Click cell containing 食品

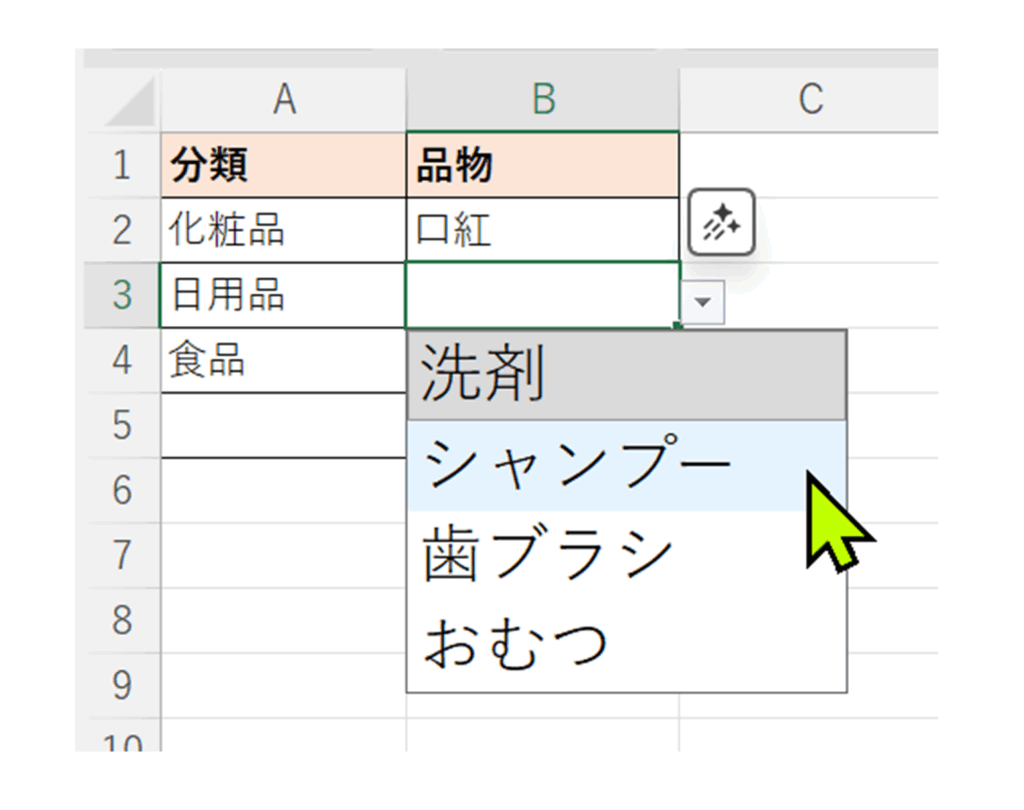[x=284, y=360]
